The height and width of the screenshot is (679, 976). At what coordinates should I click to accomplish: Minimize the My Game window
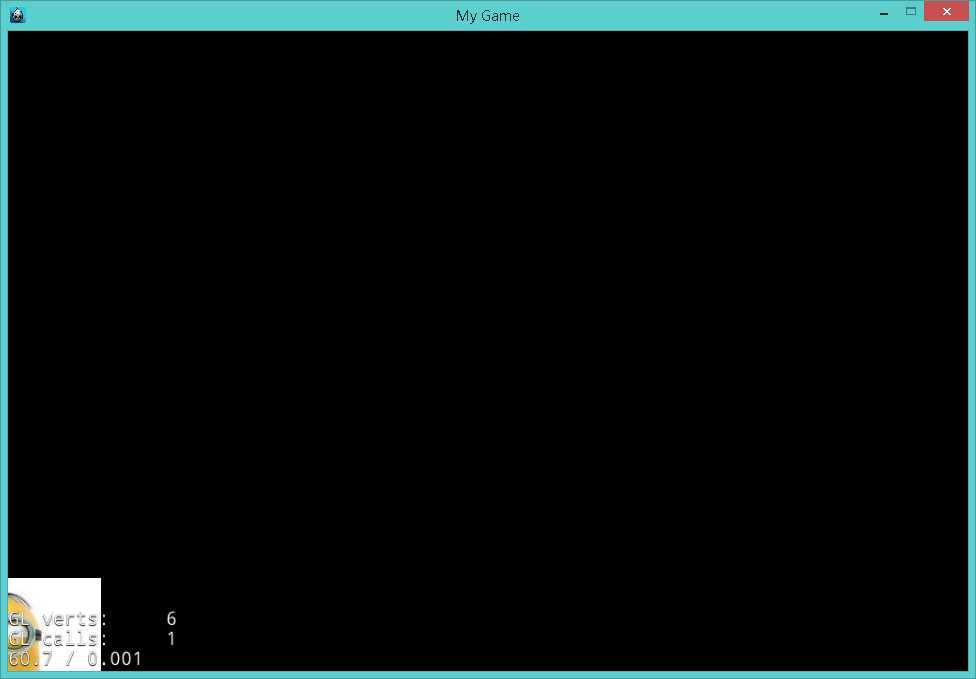(883, 12)
